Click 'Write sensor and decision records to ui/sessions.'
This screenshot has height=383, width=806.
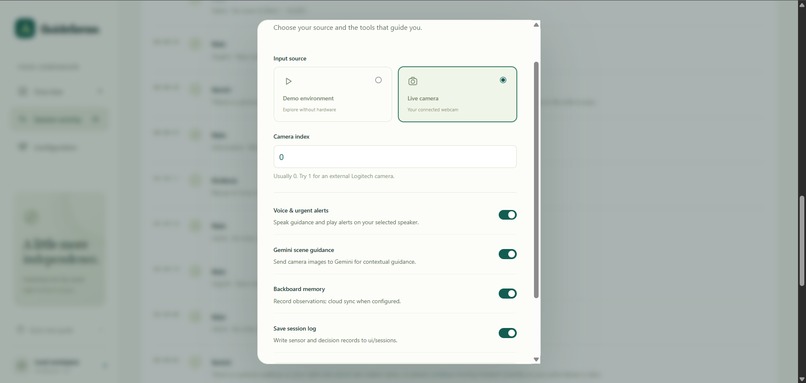click(335, 340)
